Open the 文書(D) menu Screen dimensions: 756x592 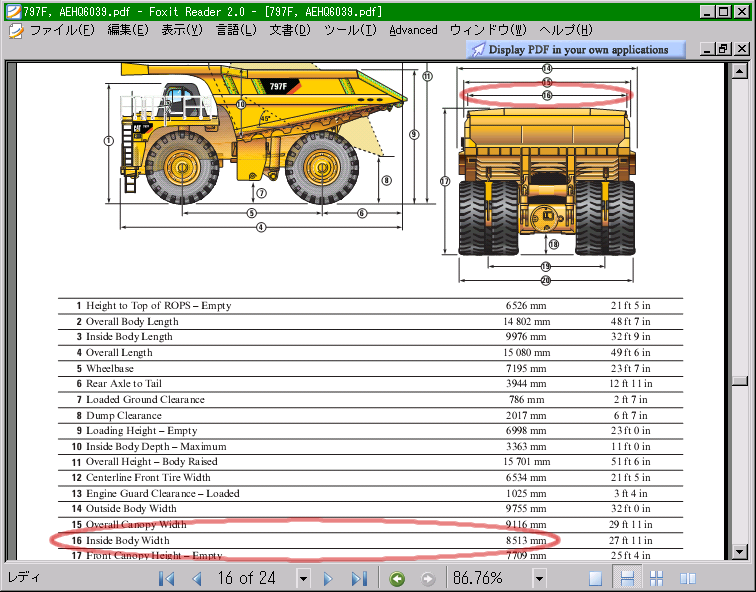(290, 30)
